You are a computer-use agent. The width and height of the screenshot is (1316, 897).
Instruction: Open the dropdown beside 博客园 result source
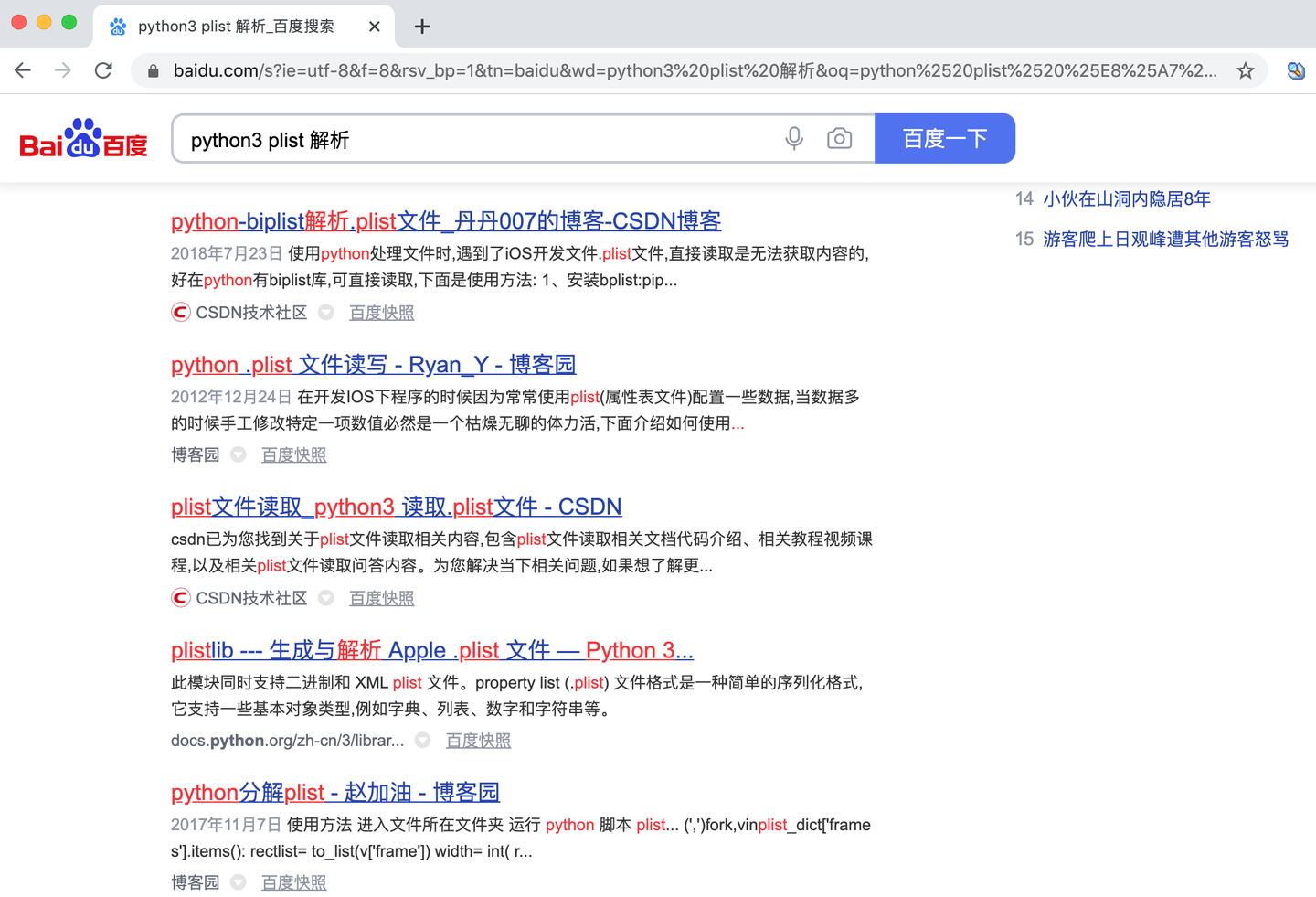coord(238,454)
